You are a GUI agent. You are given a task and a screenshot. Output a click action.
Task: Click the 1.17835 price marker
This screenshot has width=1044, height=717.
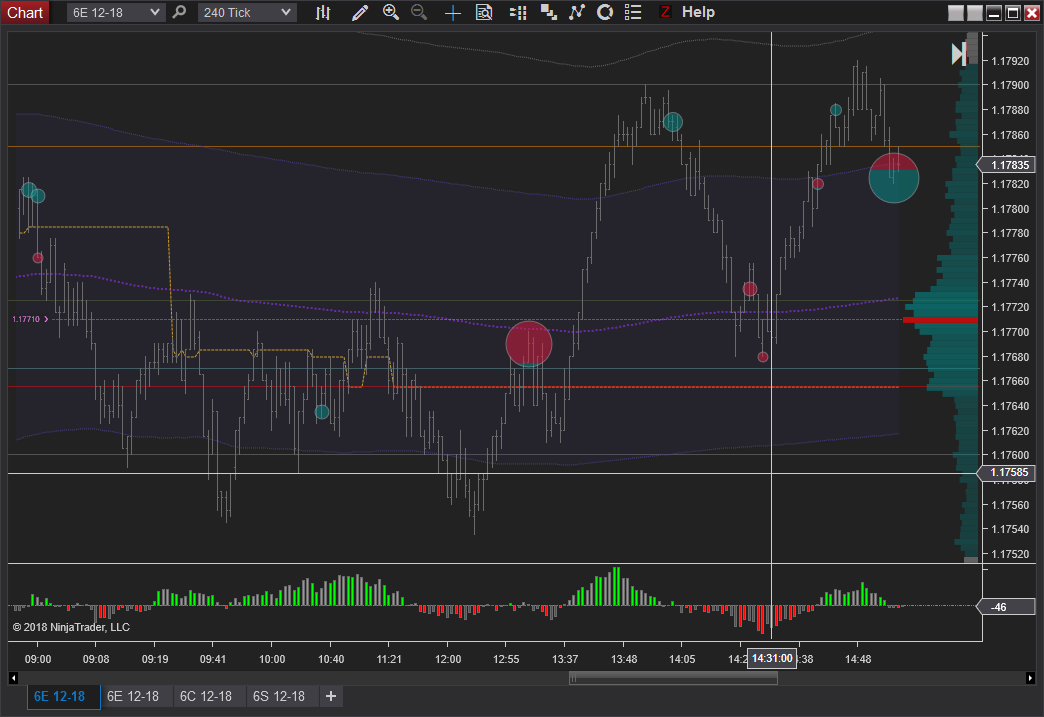tap(1007, 165)
